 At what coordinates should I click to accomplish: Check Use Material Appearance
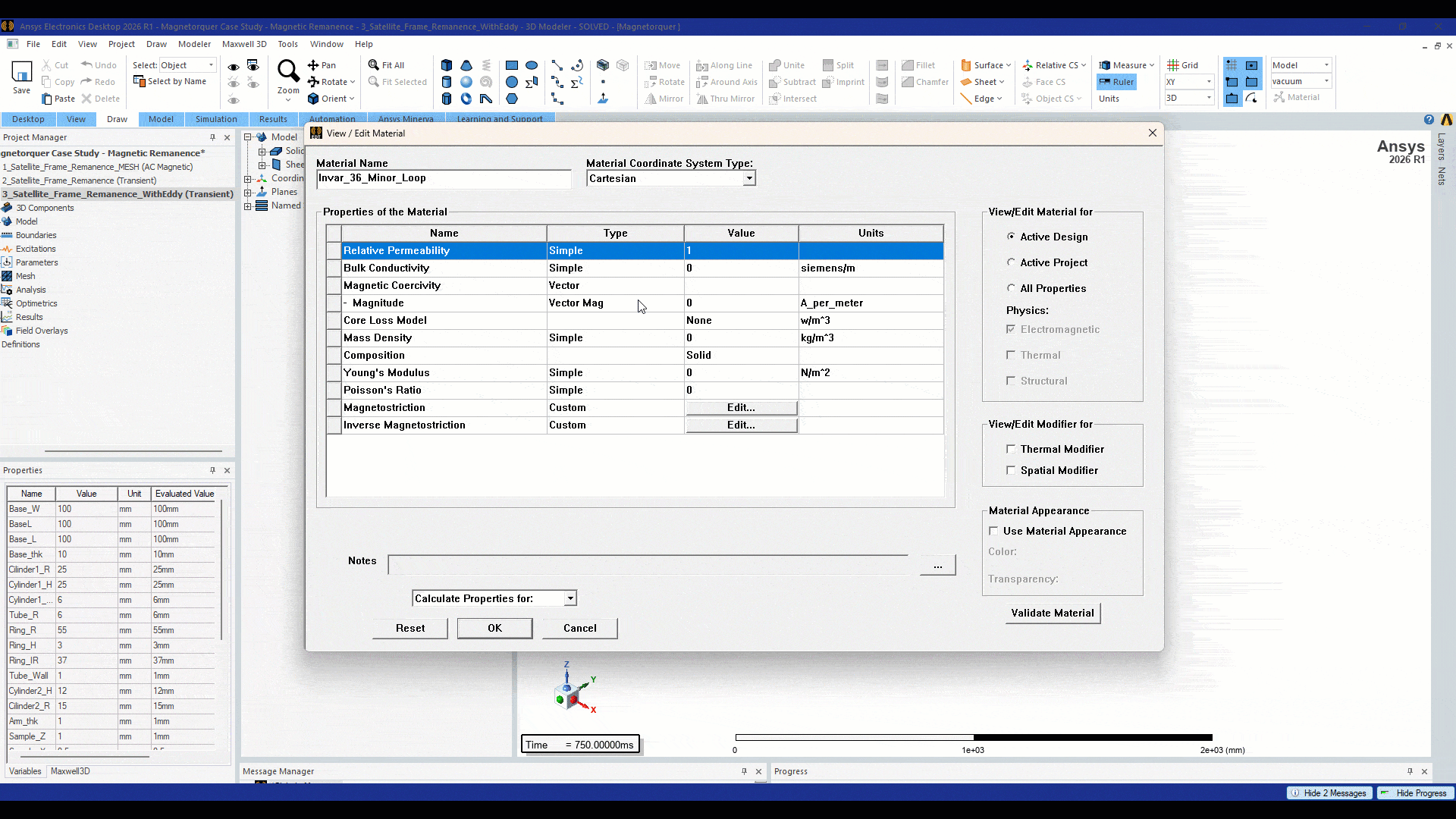click(993, 531)
